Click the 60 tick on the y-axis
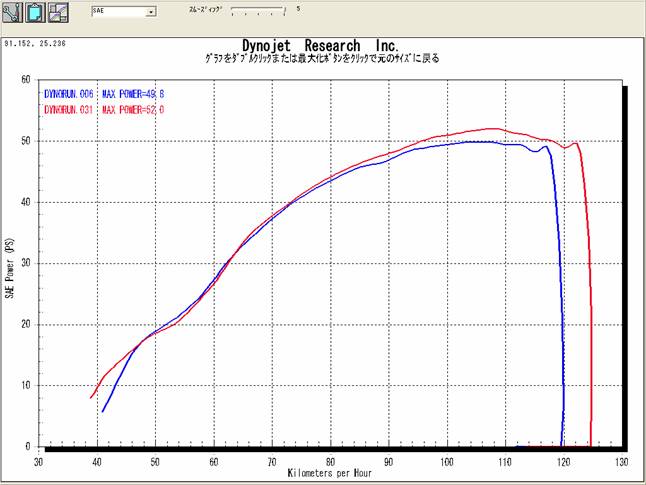This screenshot has width=646, height=485. pos(26,80)
